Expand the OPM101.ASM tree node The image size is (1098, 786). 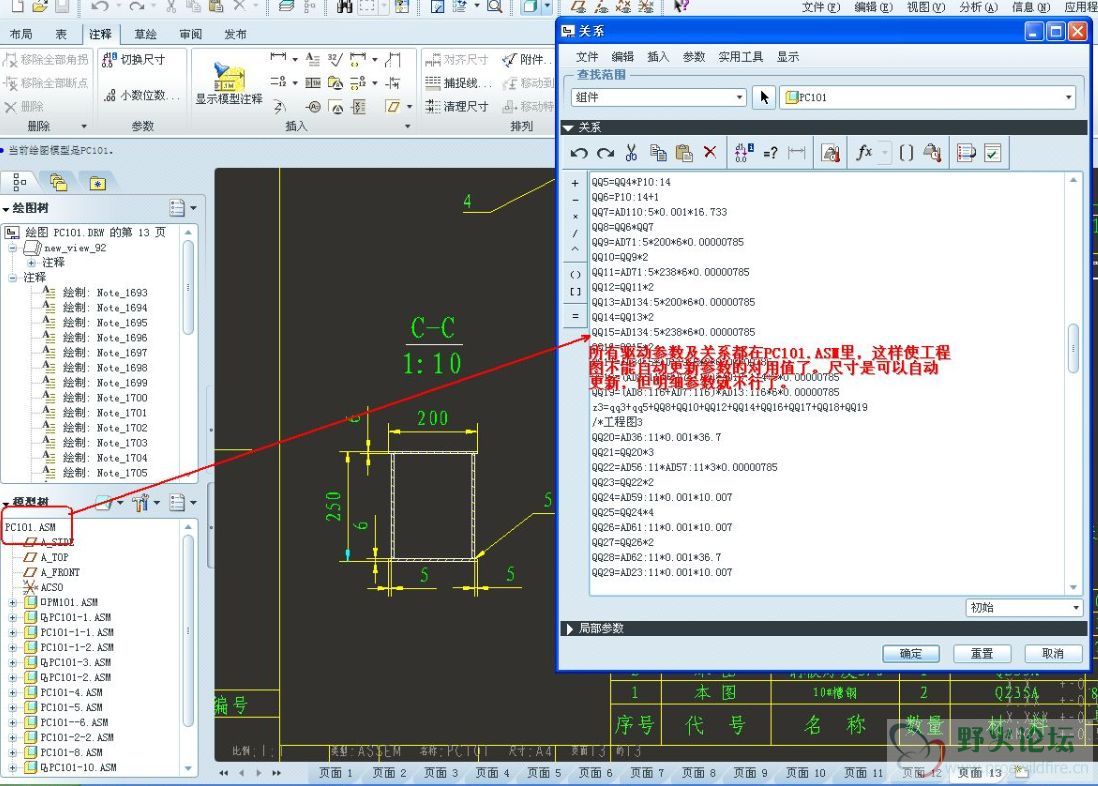tap(12, 602)
